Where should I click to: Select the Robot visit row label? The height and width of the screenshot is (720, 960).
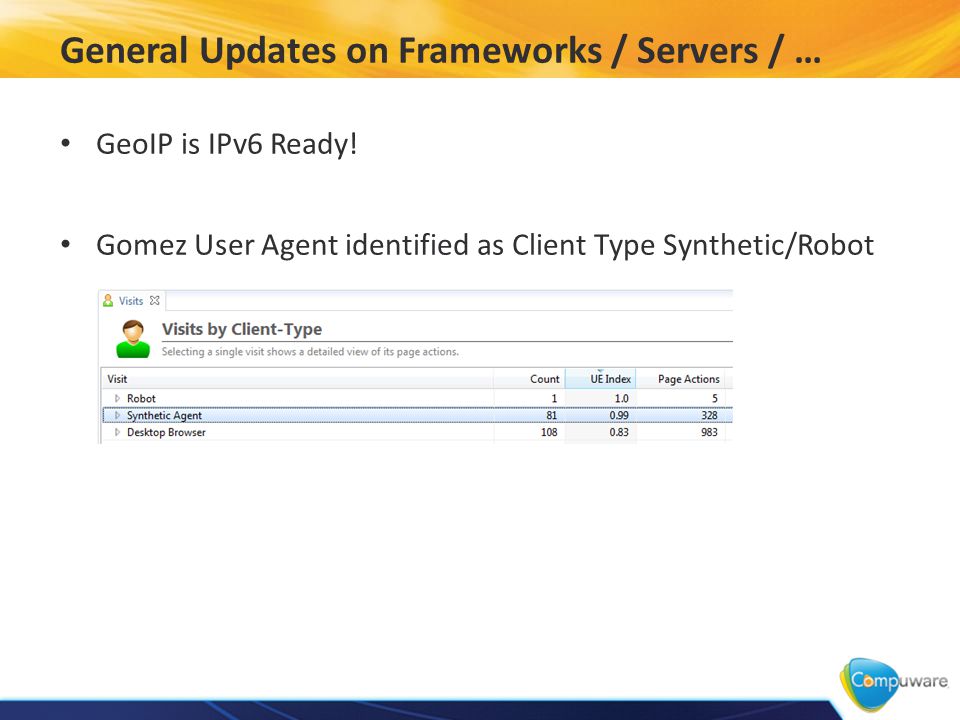tap(141, 399)
